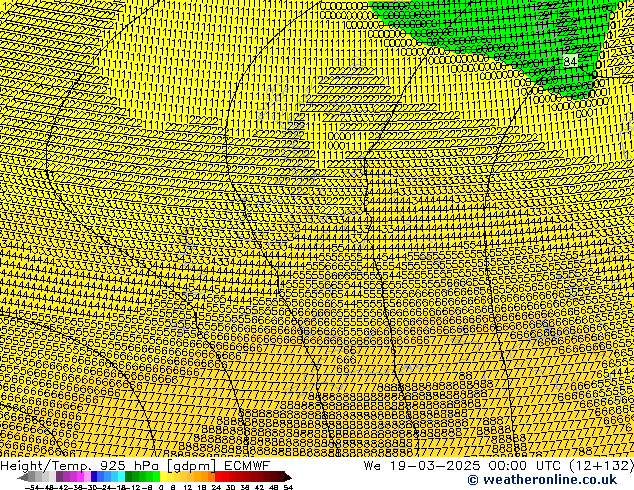Click the 'Height/Temp. 925 hPa [gdpm] ECMWF' title
The image size is (634, 490).
point(135,465)
